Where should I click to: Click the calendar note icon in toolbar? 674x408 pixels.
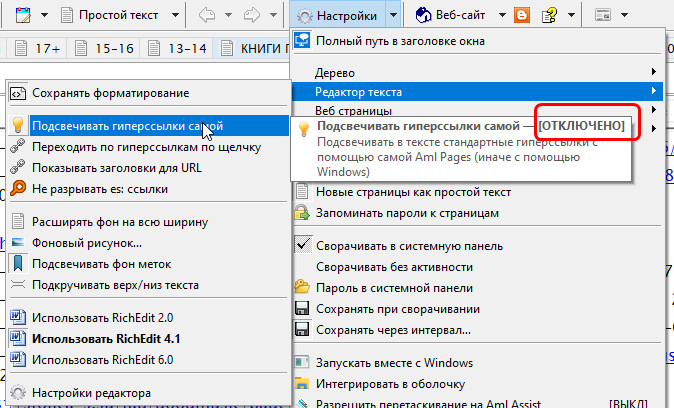pyautogui.click(x=23, y=15)
